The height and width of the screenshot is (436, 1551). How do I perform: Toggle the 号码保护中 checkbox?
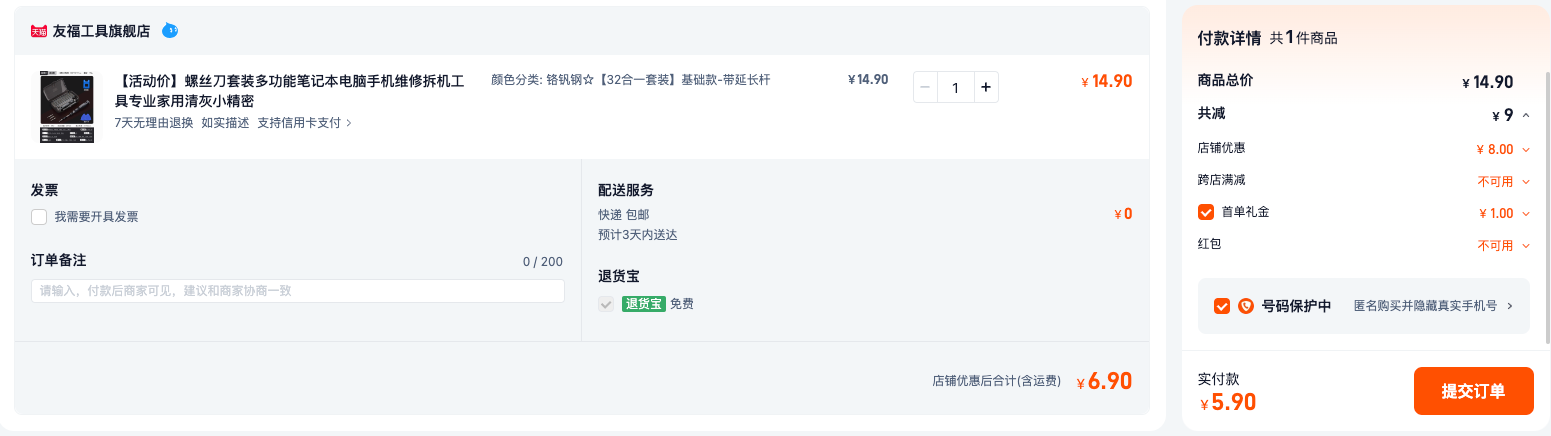(1222, 306)
